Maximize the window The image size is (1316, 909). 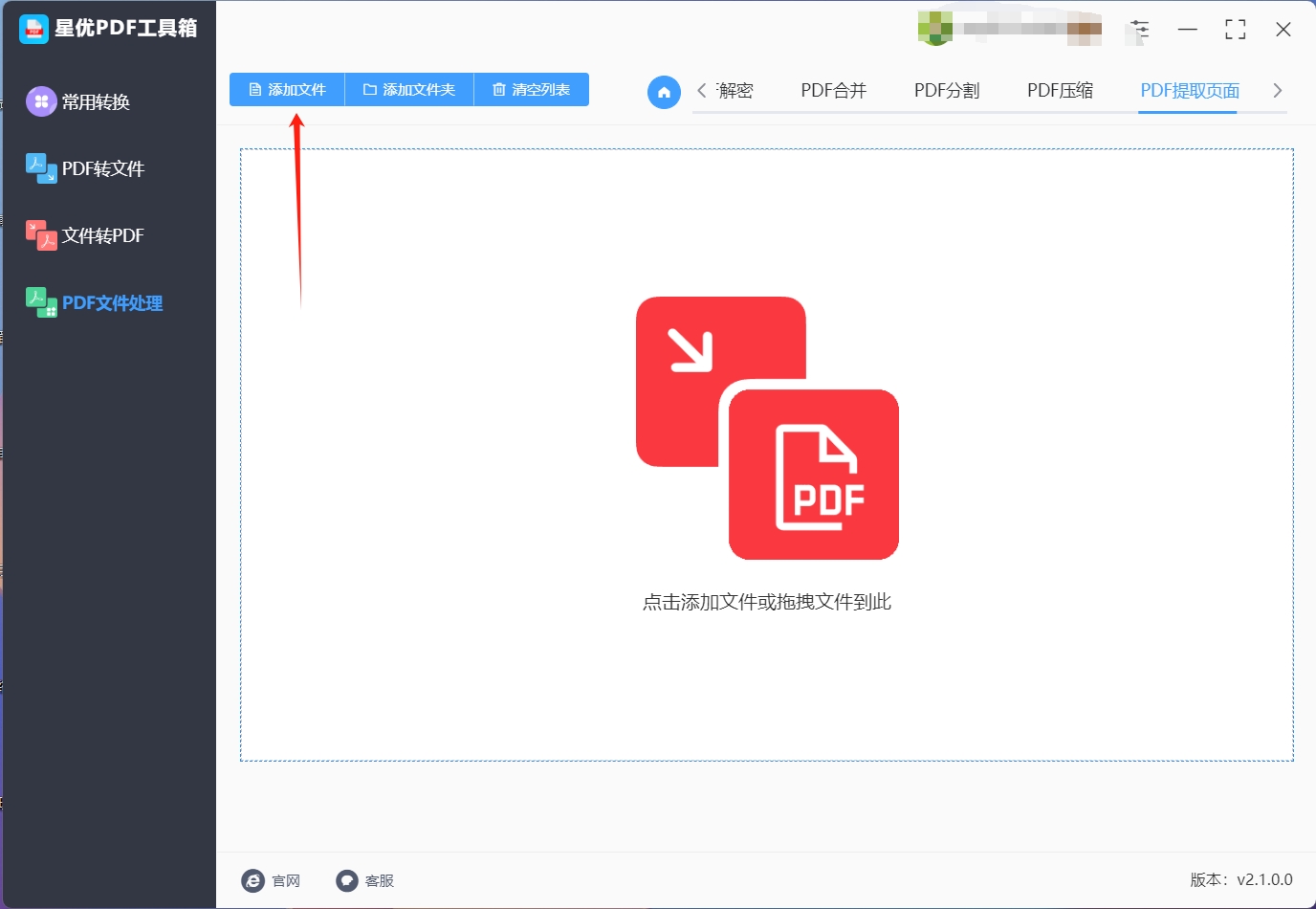[x=1236, y=30]
